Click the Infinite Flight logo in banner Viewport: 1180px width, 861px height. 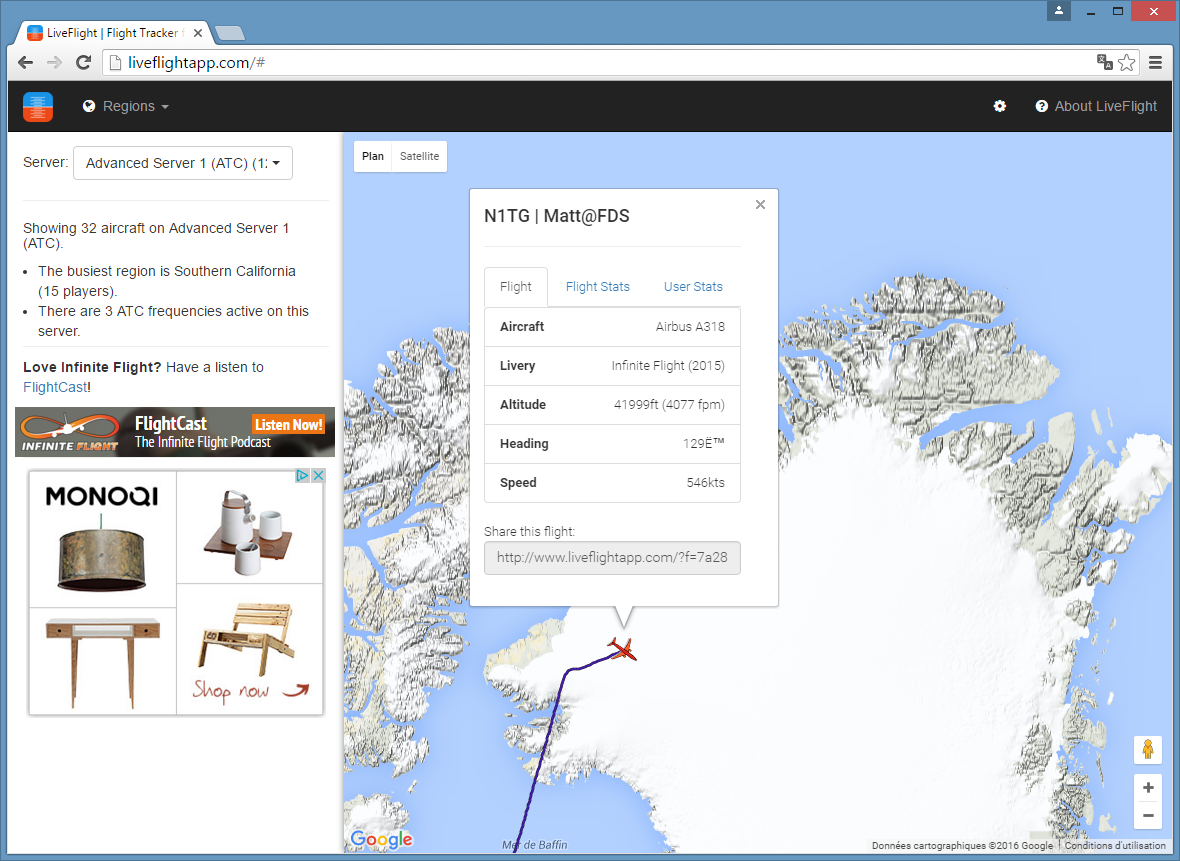coord(69,433)
